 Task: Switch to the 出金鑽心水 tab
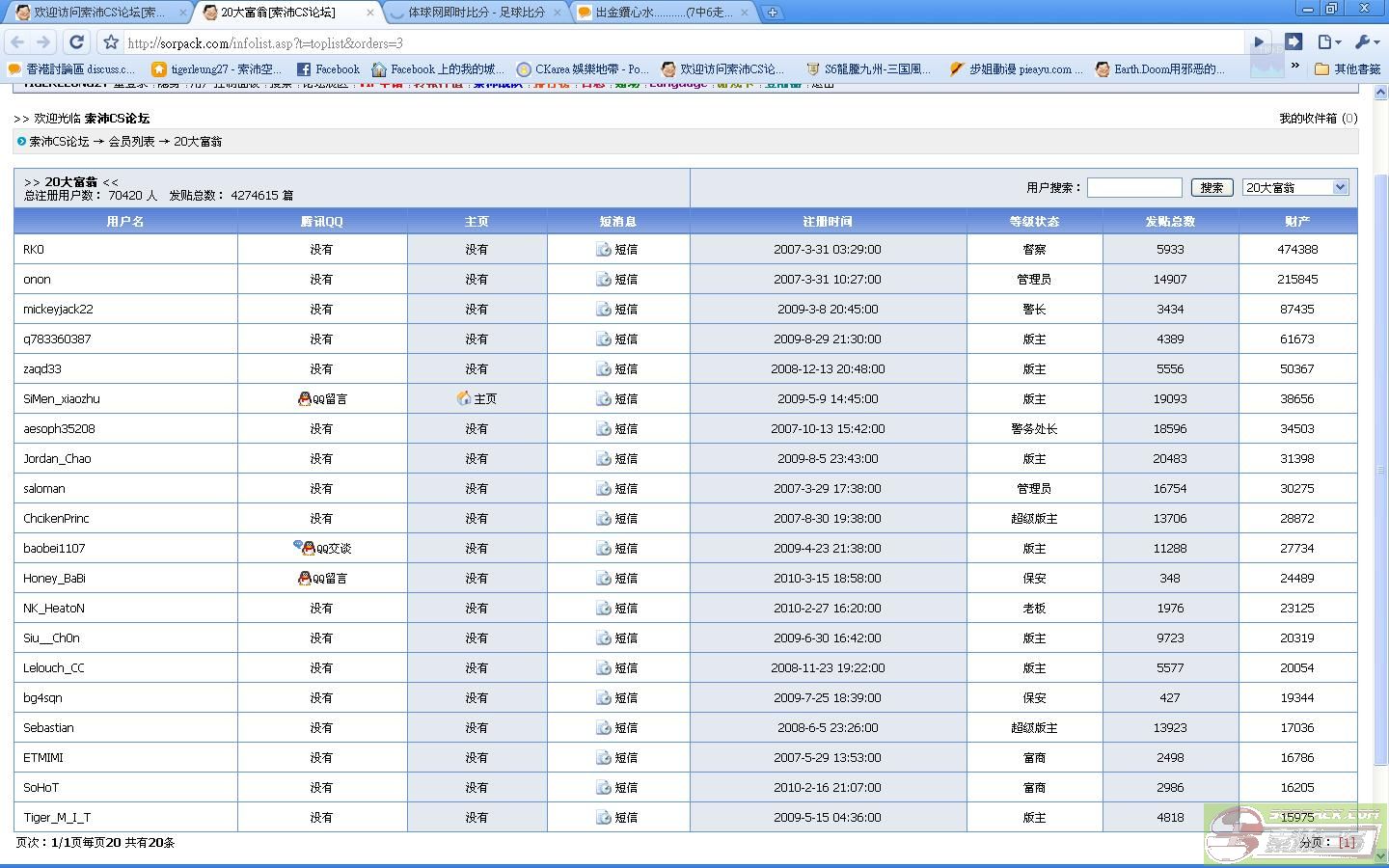(x=663, y=13)
